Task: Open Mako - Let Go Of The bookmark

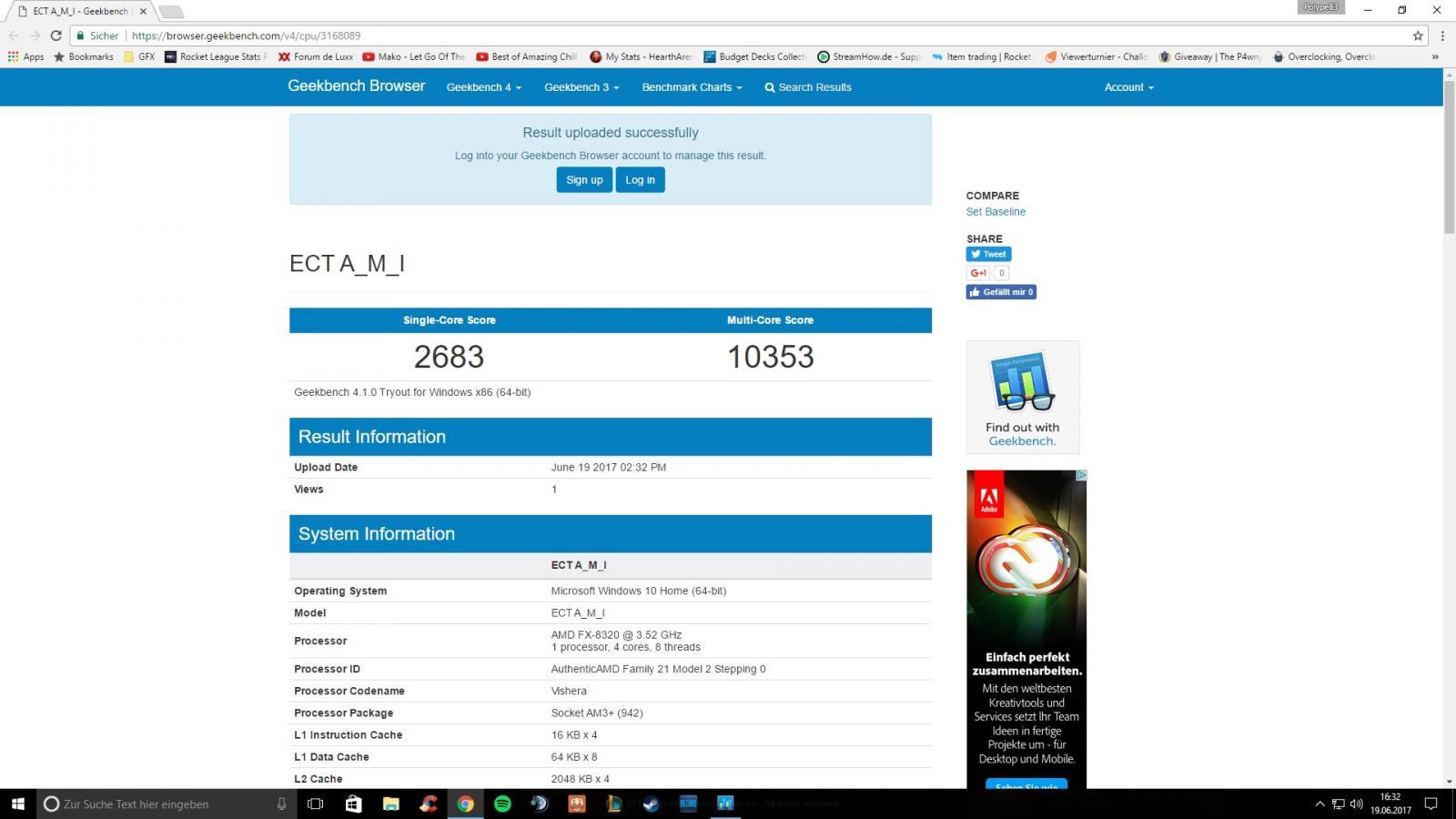Action: (413, 56)
